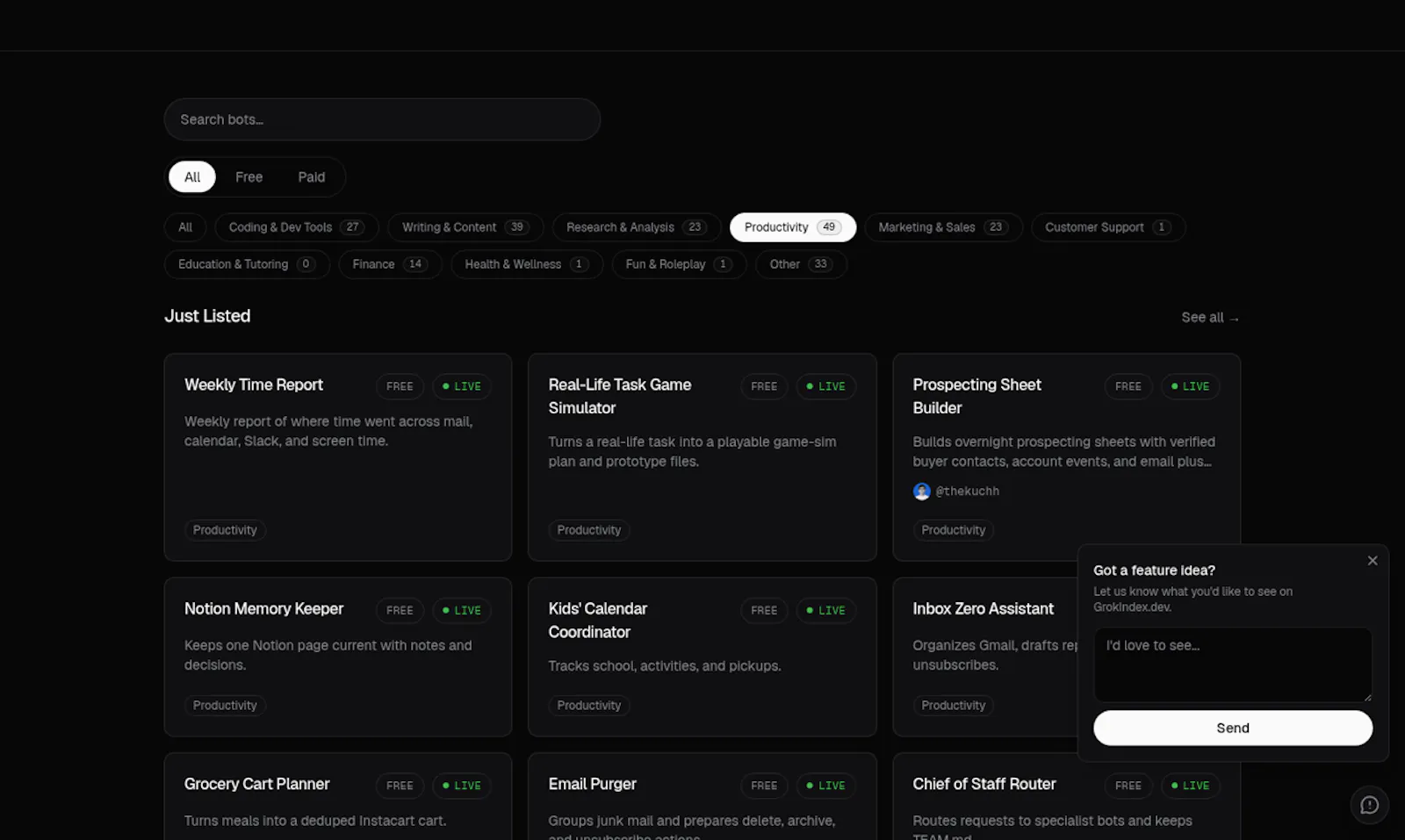Click @thekuchh author name
This screenshot has height=840, width=1405.
[x=968, y=492]
